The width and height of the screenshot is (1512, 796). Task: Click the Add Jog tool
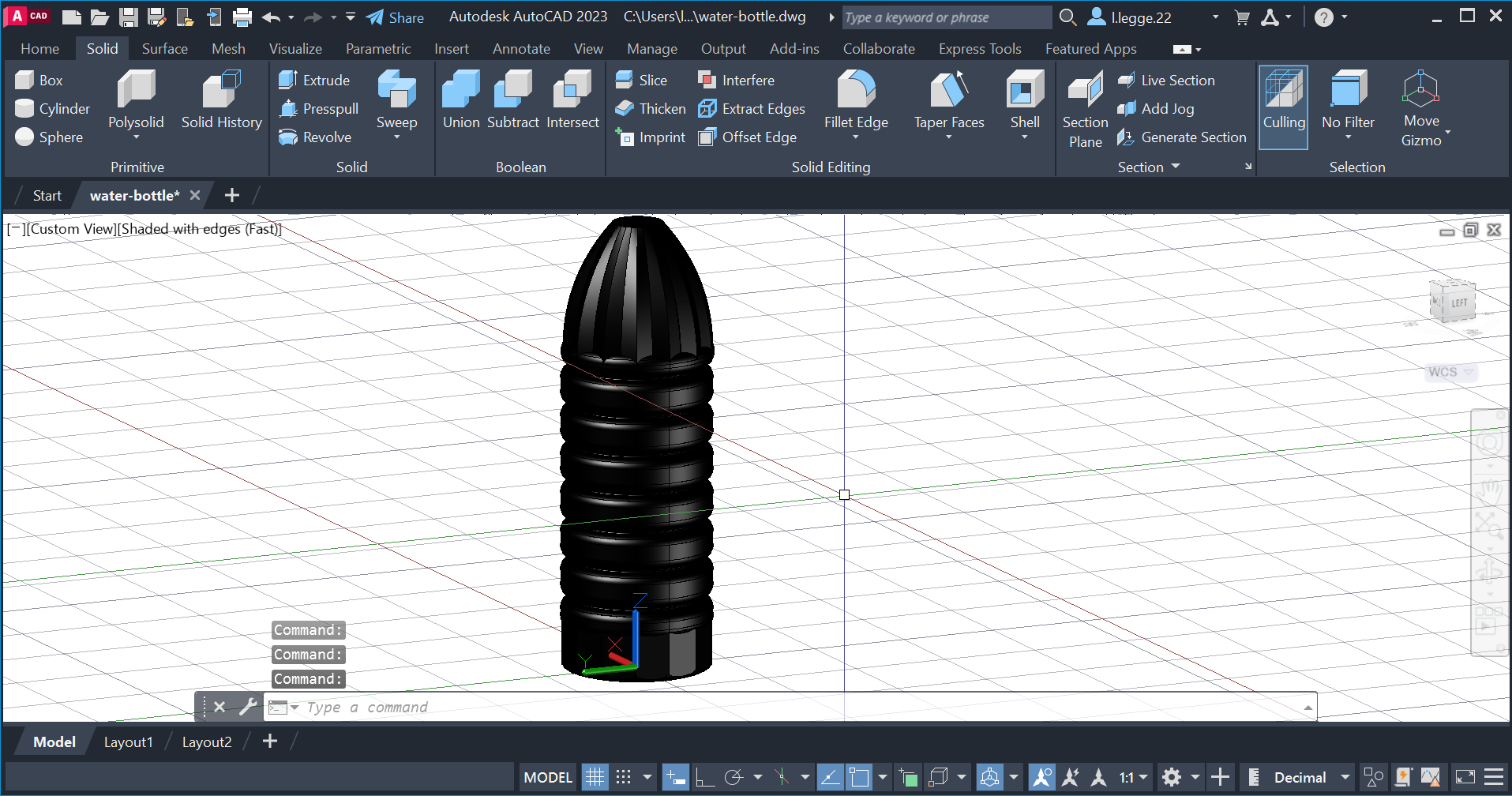coord(1155,108)
